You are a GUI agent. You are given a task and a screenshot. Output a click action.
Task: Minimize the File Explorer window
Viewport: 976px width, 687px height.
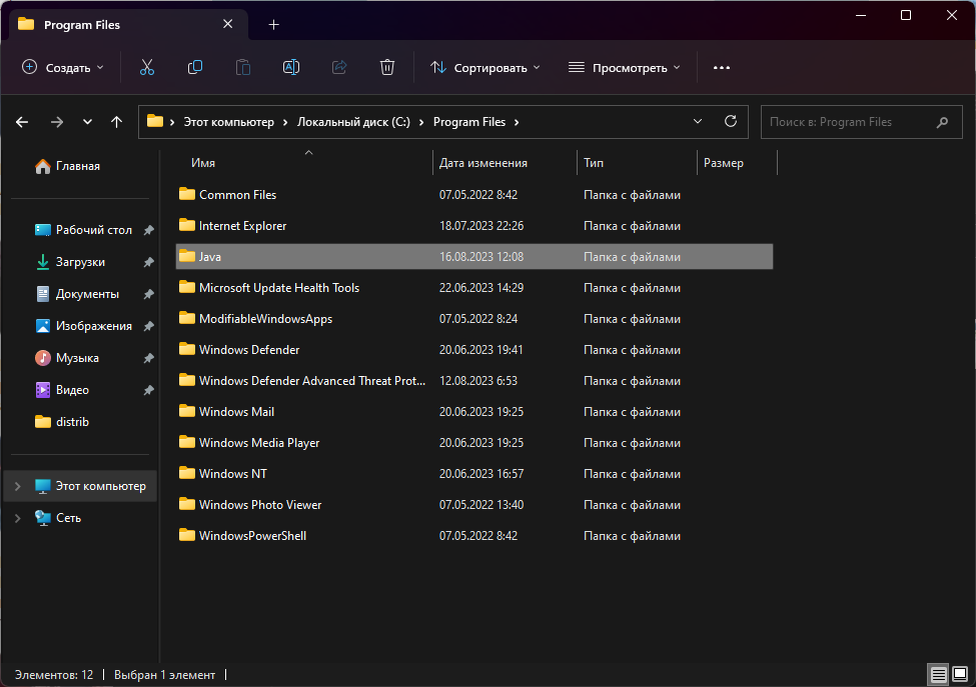click(861, 15)
